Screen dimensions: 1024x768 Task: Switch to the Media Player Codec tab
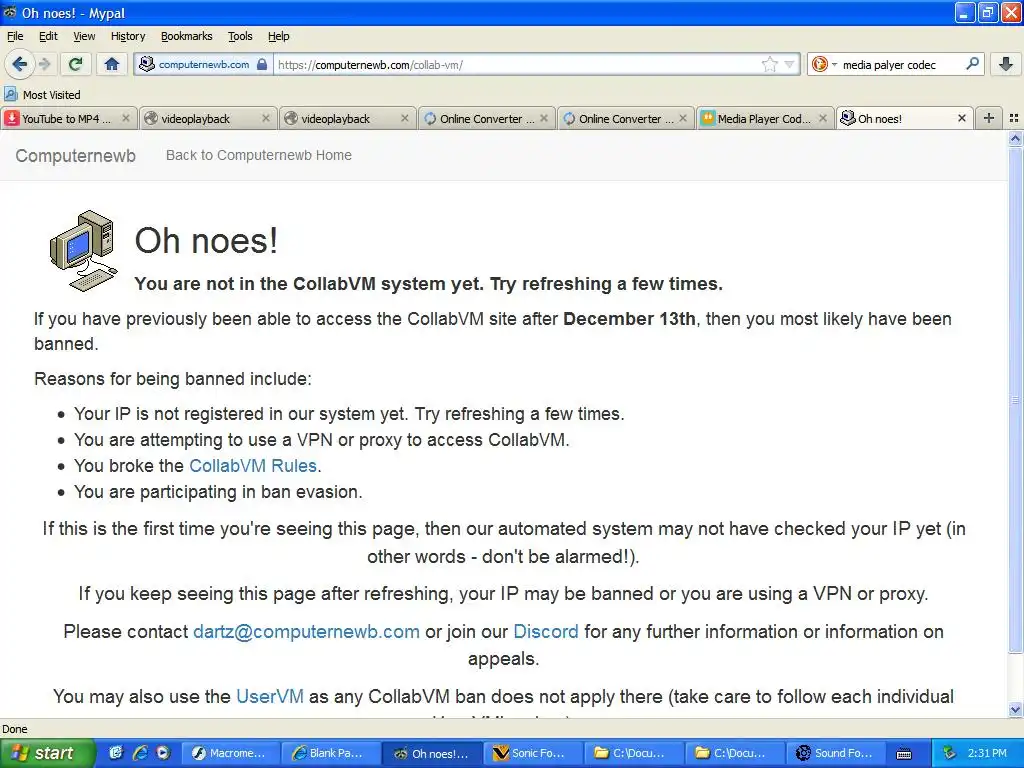tap(765, 118)
